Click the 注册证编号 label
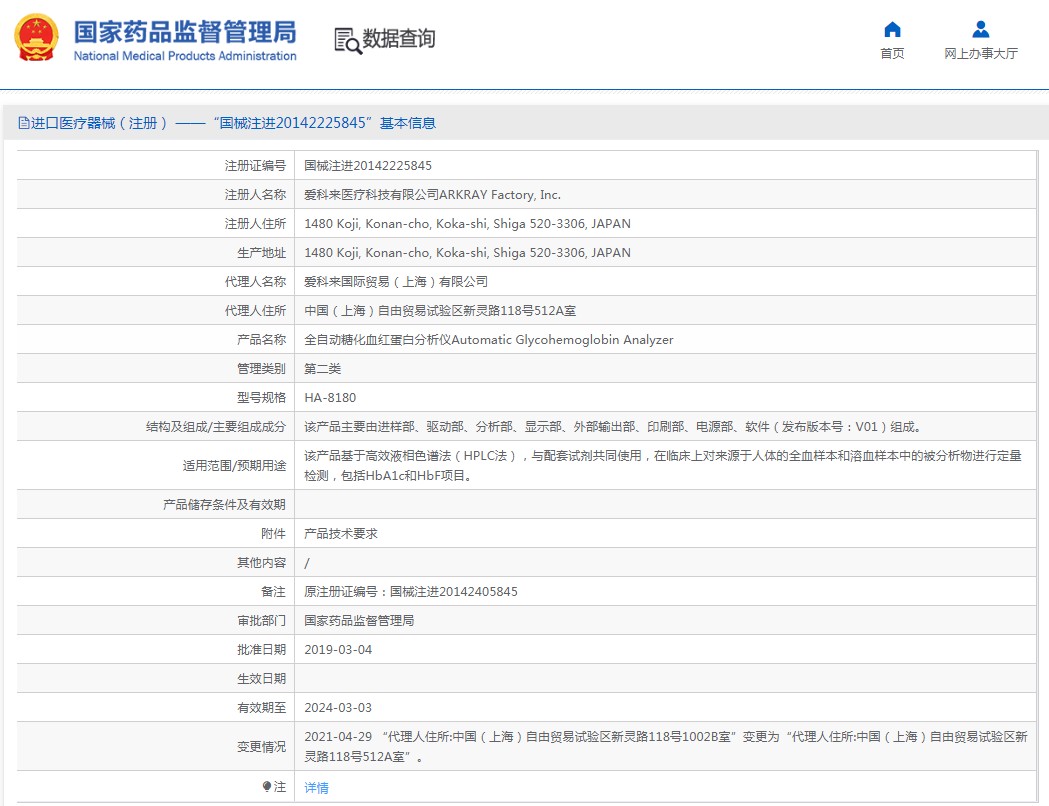The image size is (1049, 806). point(255,165)
